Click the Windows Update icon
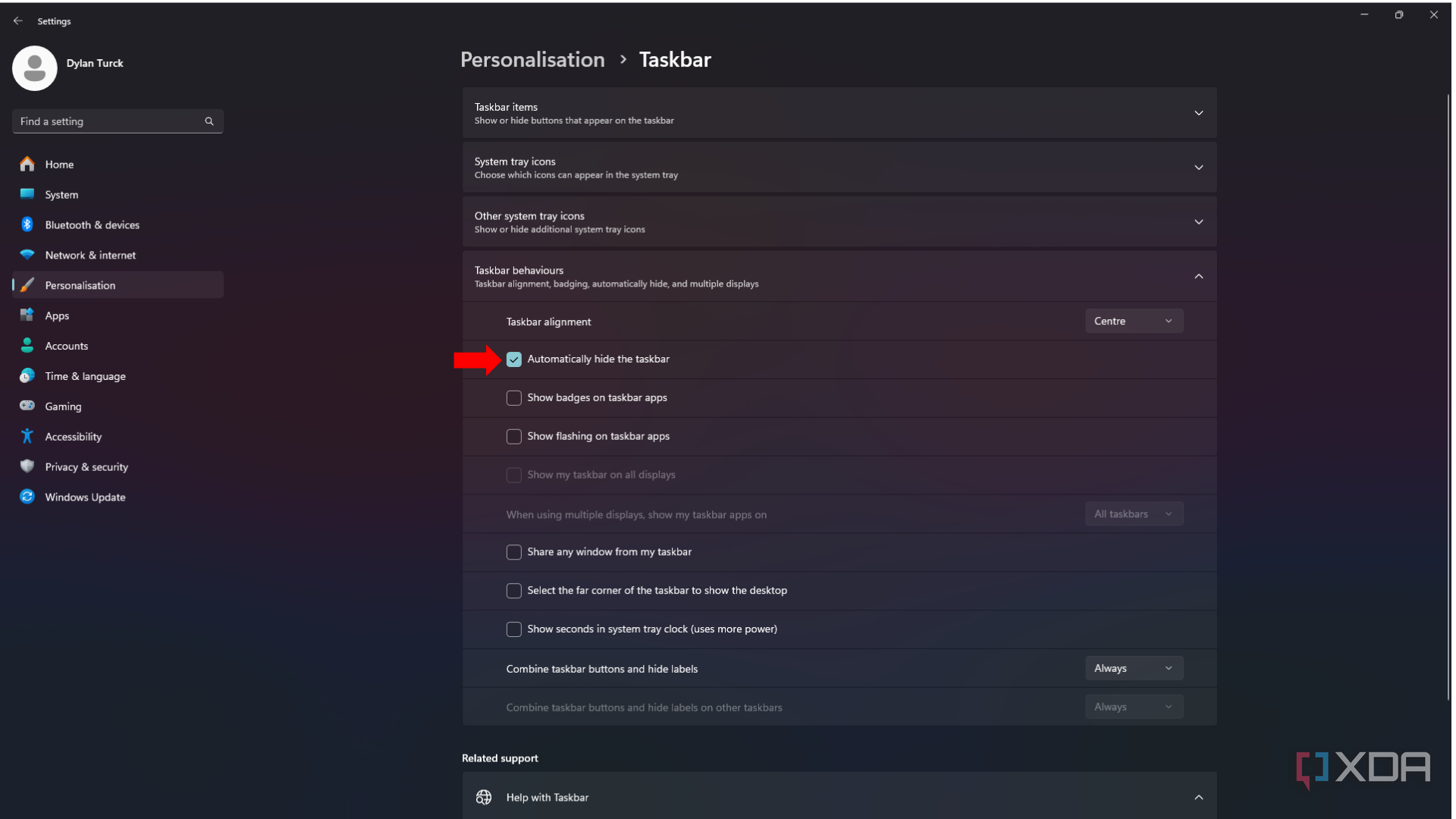 27,497
